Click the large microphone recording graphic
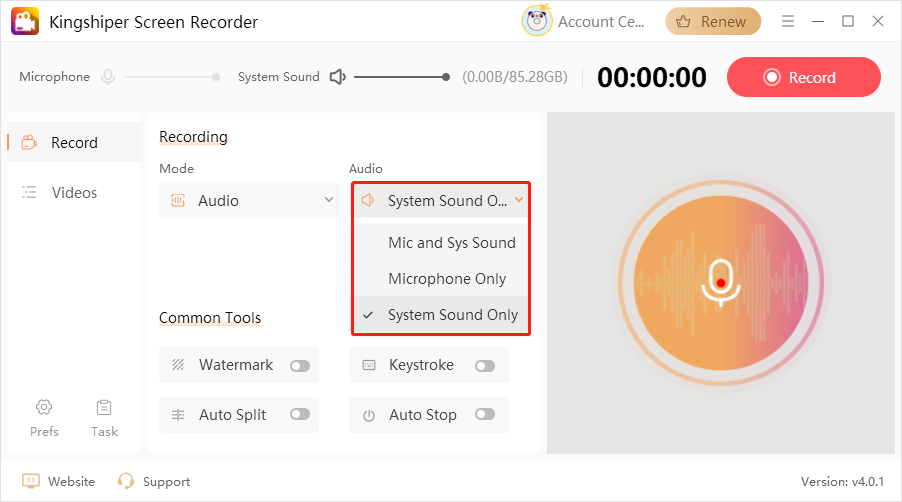 pyautogui.click(x=721, y=282)
